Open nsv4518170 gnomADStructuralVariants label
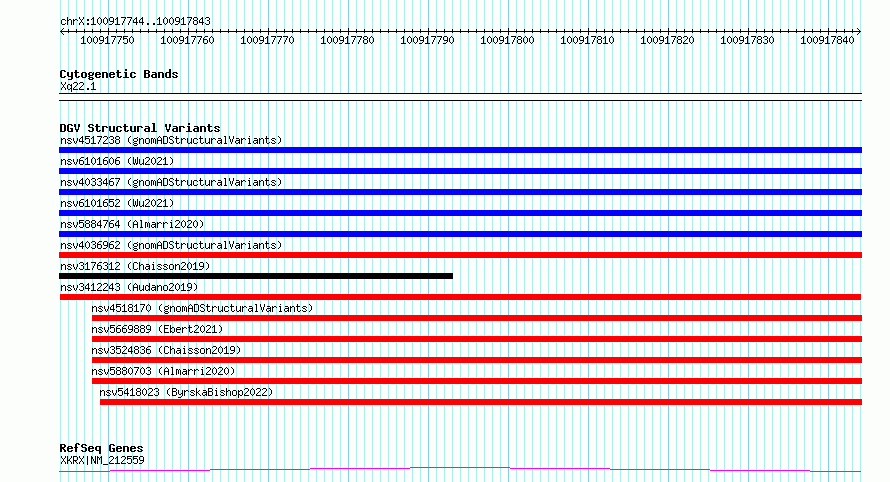890x482 pixels. click(x=202, y=308)
